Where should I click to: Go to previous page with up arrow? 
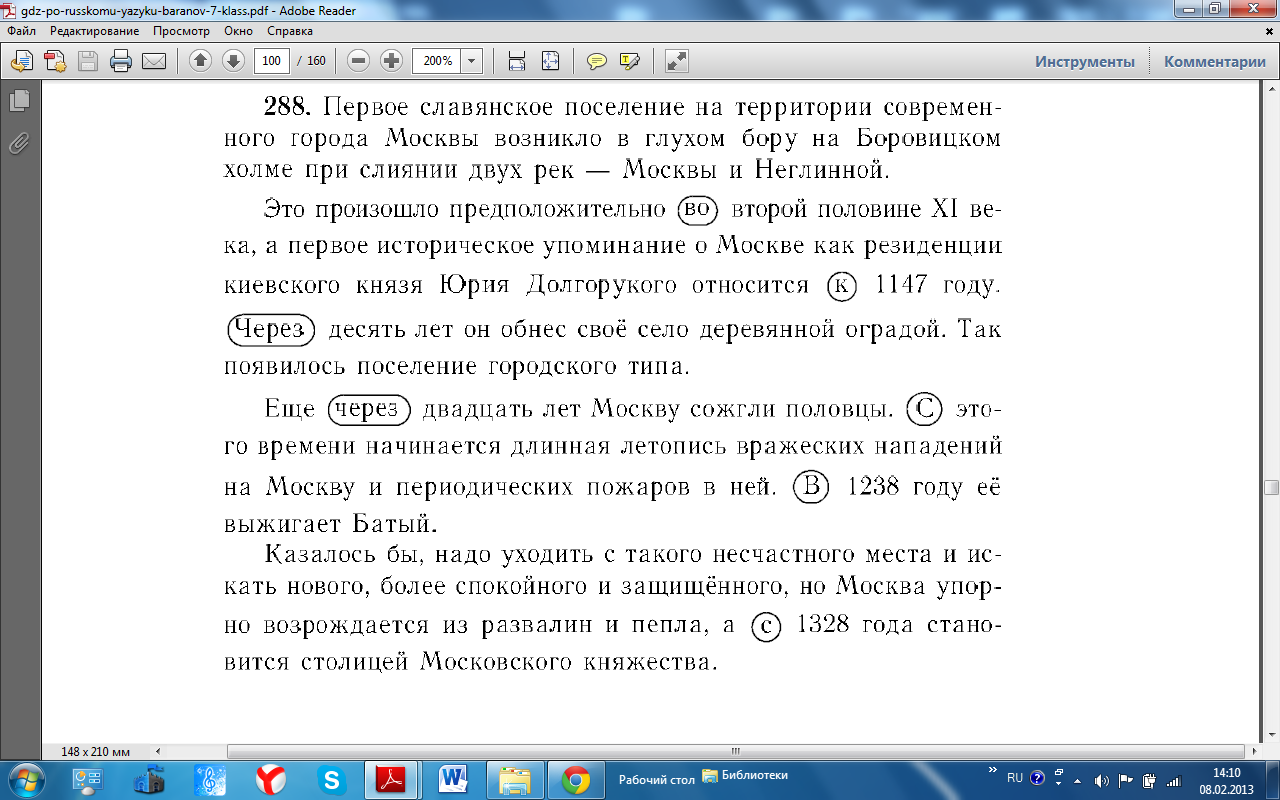point(200,61)
